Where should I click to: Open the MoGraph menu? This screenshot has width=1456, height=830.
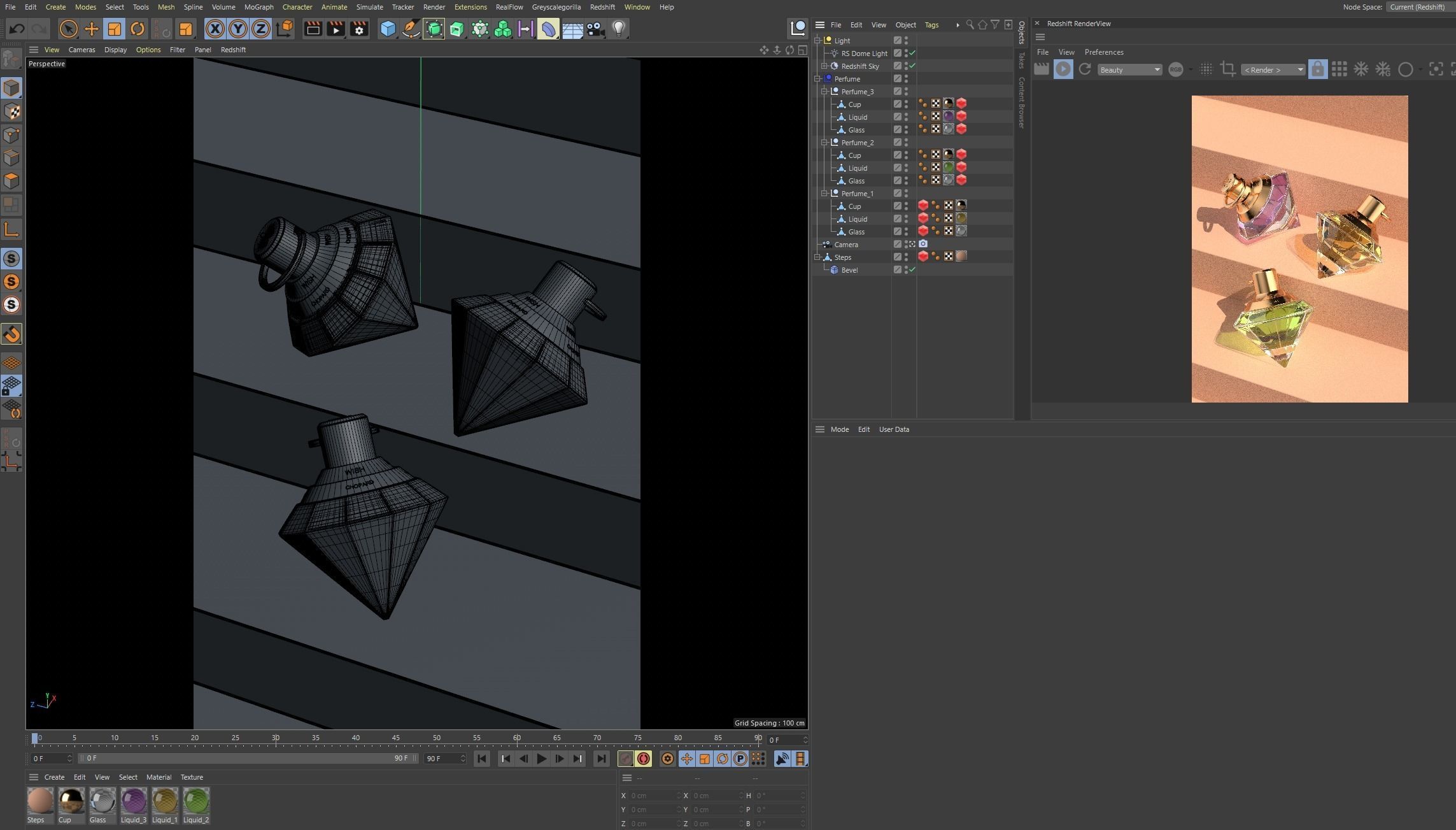click(x=258, y=7)
